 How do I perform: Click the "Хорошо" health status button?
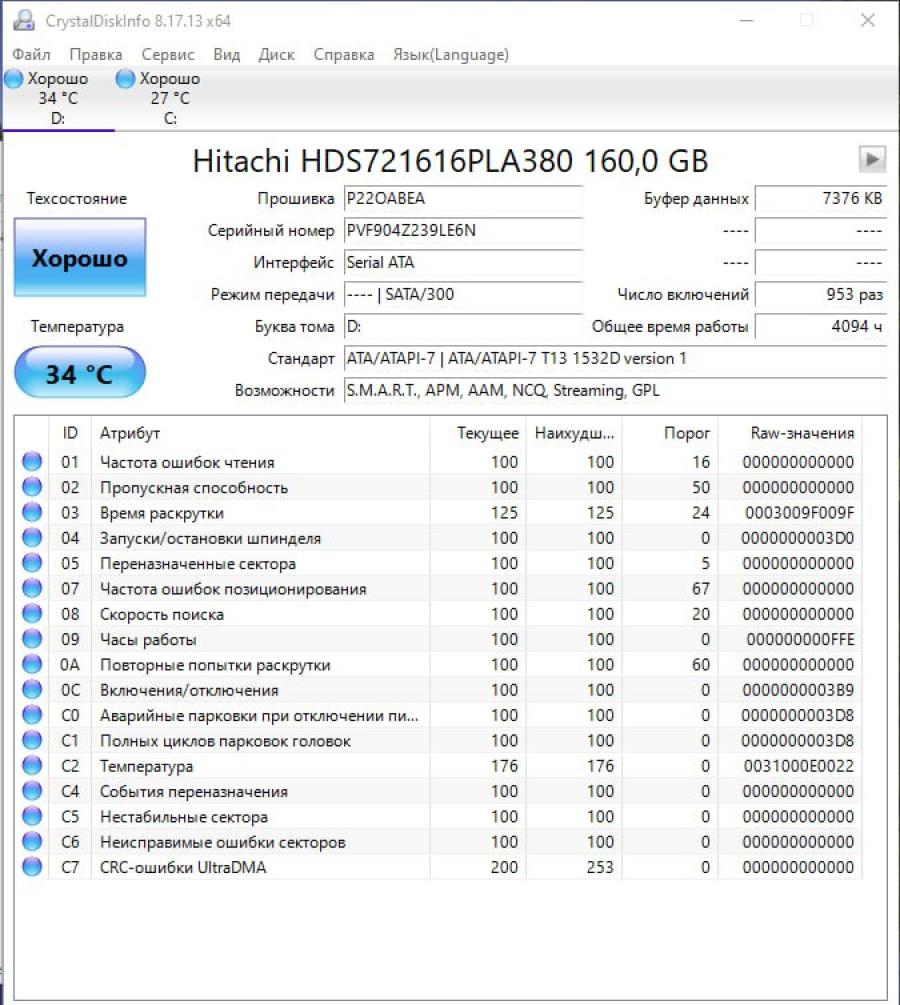[79, 257]
